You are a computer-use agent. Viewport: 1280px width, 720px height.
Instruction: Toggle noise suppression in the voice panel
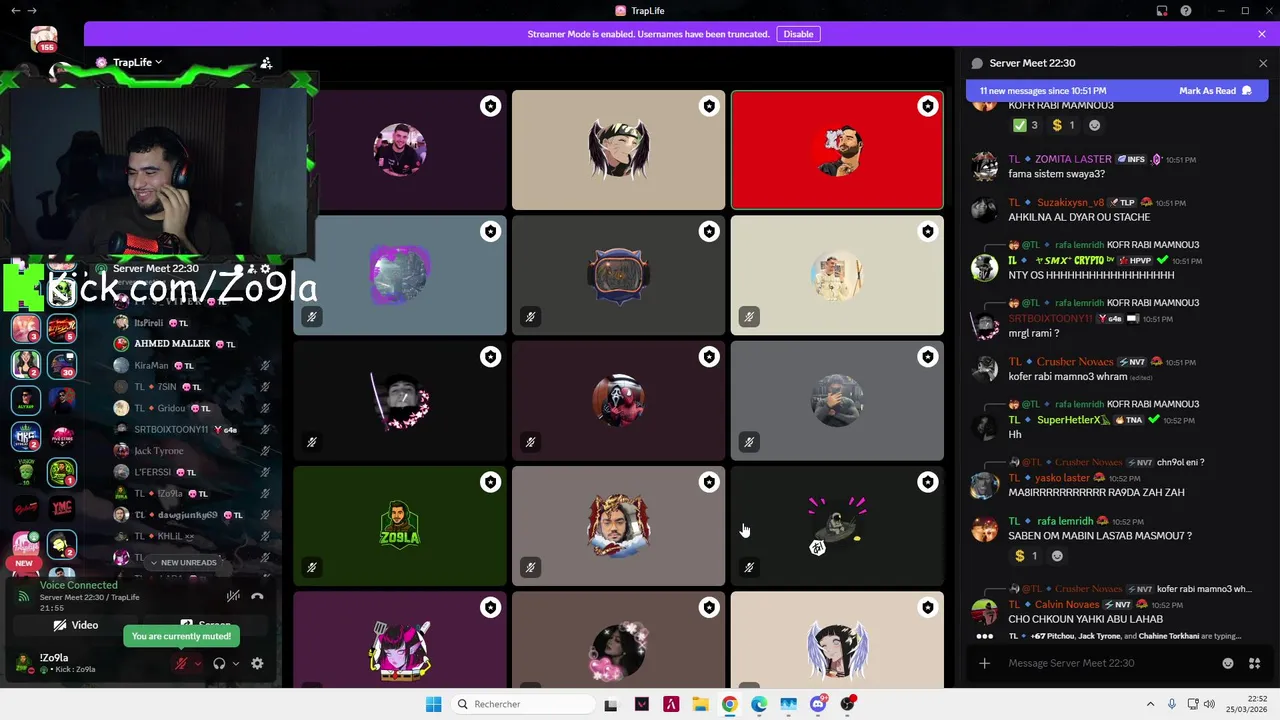coord(233,596)
